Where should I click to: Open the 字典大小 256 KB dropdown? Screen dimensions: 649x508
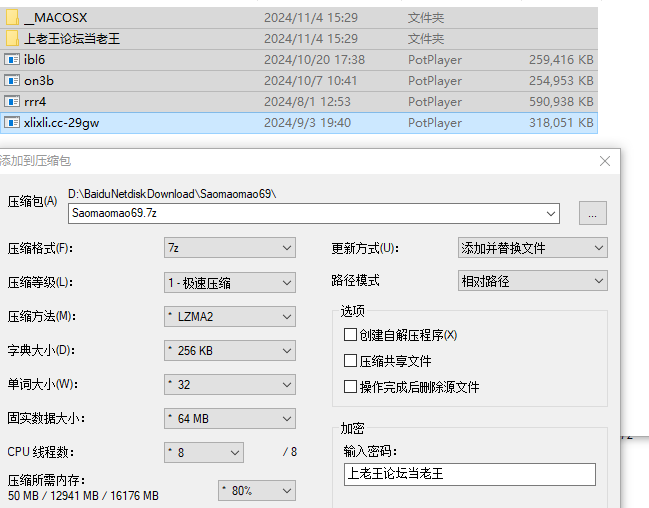coord(230,351)
